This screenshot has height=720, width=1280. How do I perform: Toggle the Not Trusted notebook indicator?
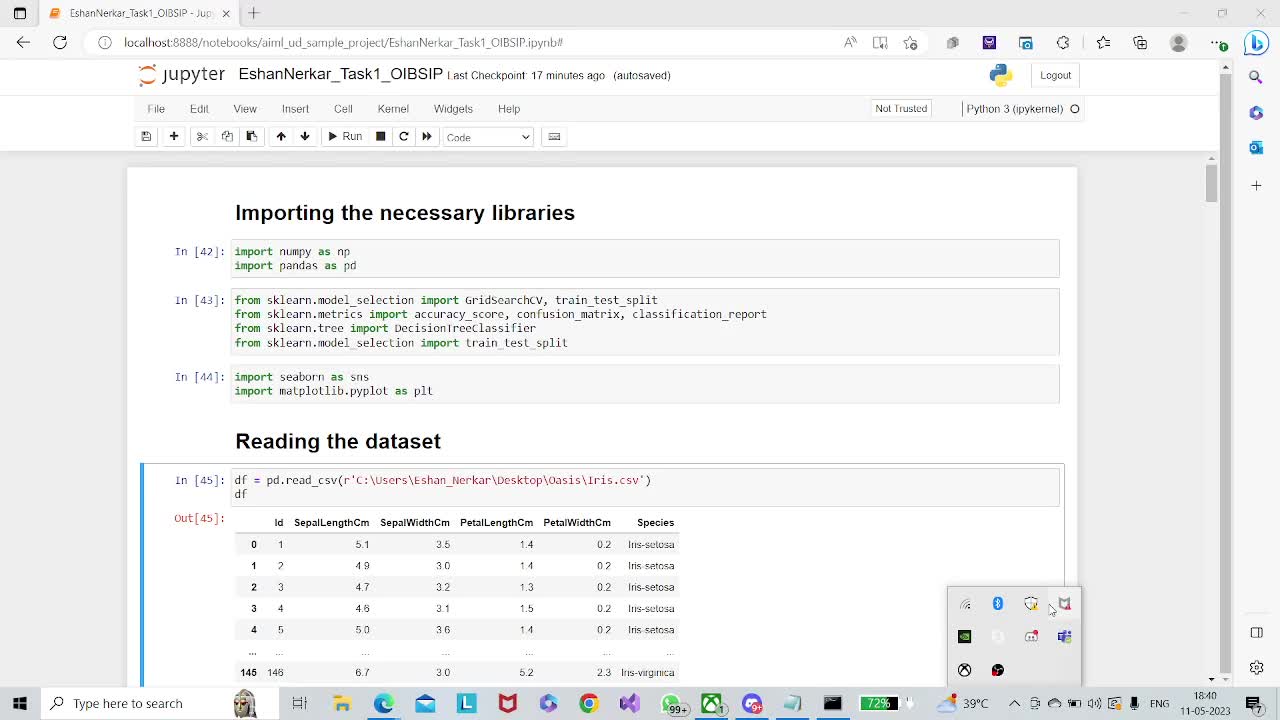pyautogui.click(x=901, y=109)
